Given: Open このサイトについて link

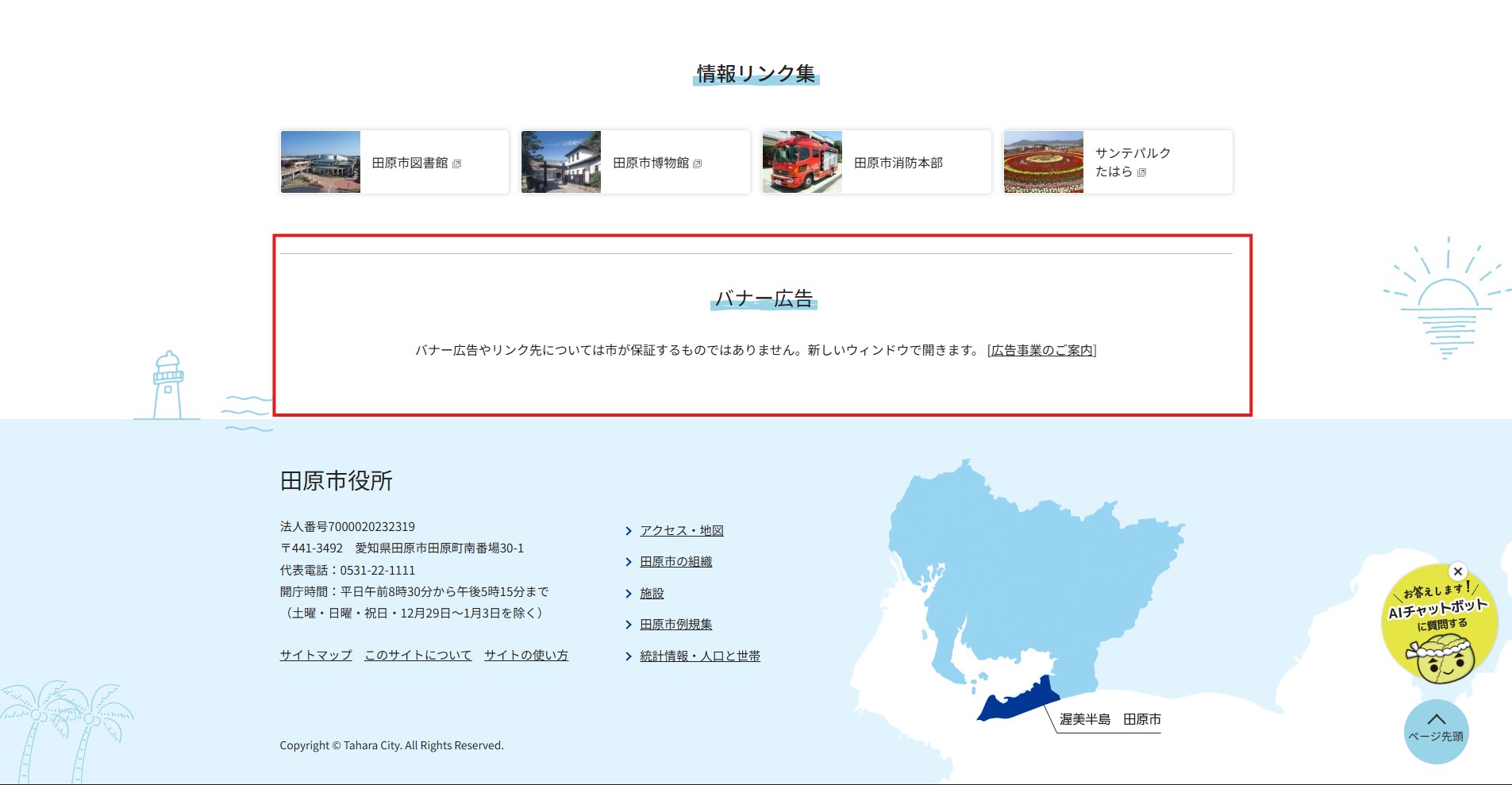Looking at the screenshot, I should pyautogui.click(x=418, y=655).
